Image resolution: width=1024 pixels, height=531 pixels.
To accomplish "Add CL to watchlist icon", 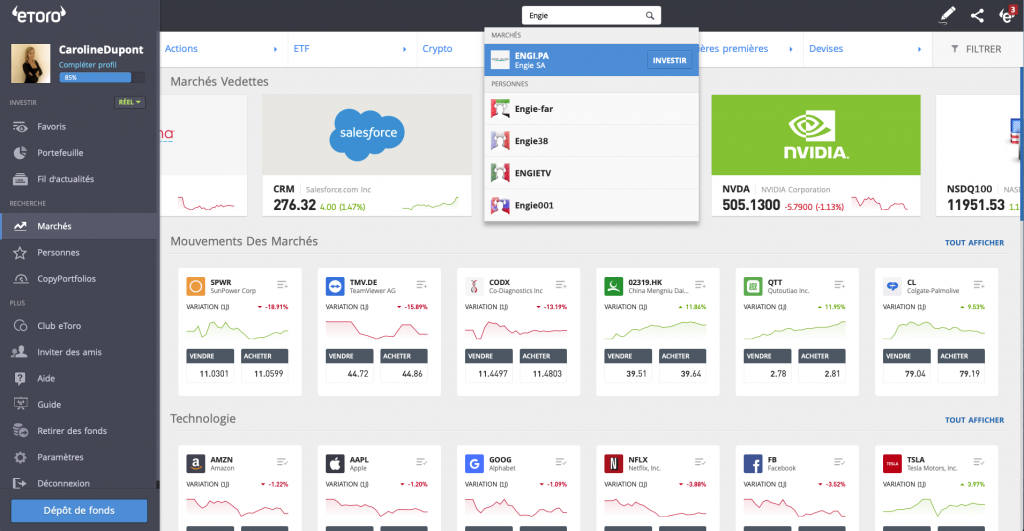I will 979,285.
